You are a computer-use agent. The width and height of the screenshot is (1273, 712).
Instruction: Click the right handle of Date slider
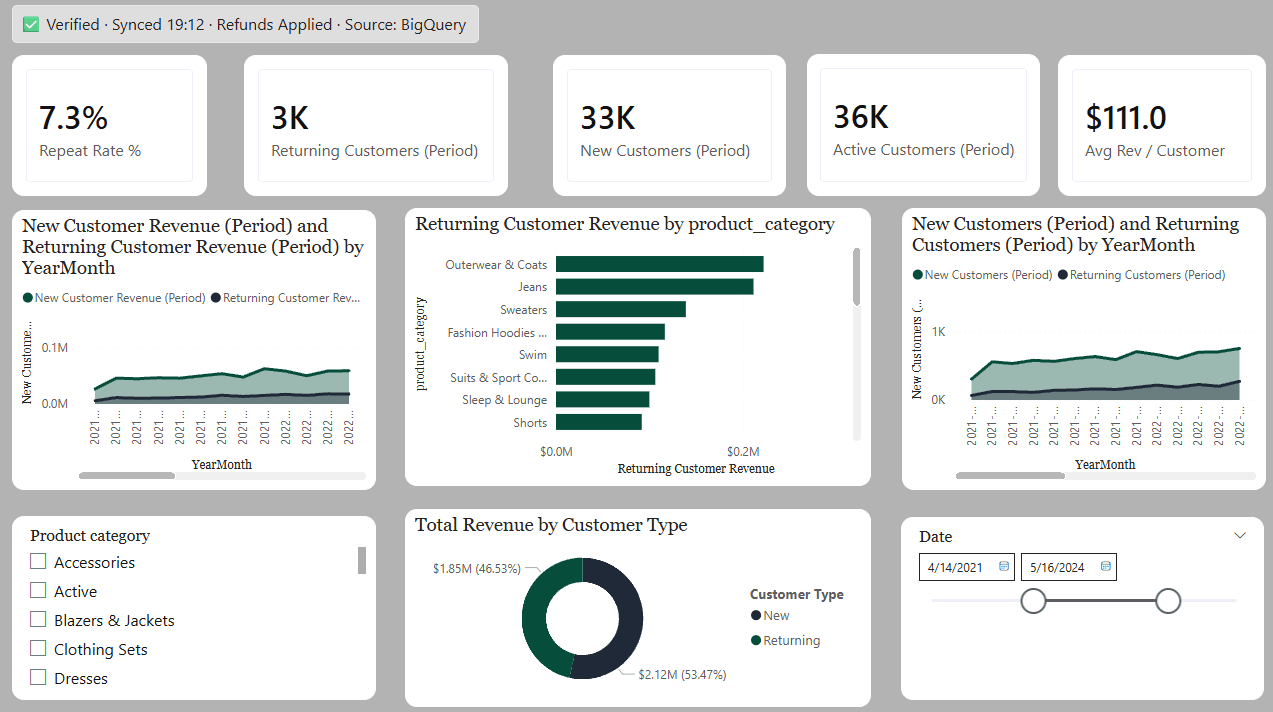1168,601
